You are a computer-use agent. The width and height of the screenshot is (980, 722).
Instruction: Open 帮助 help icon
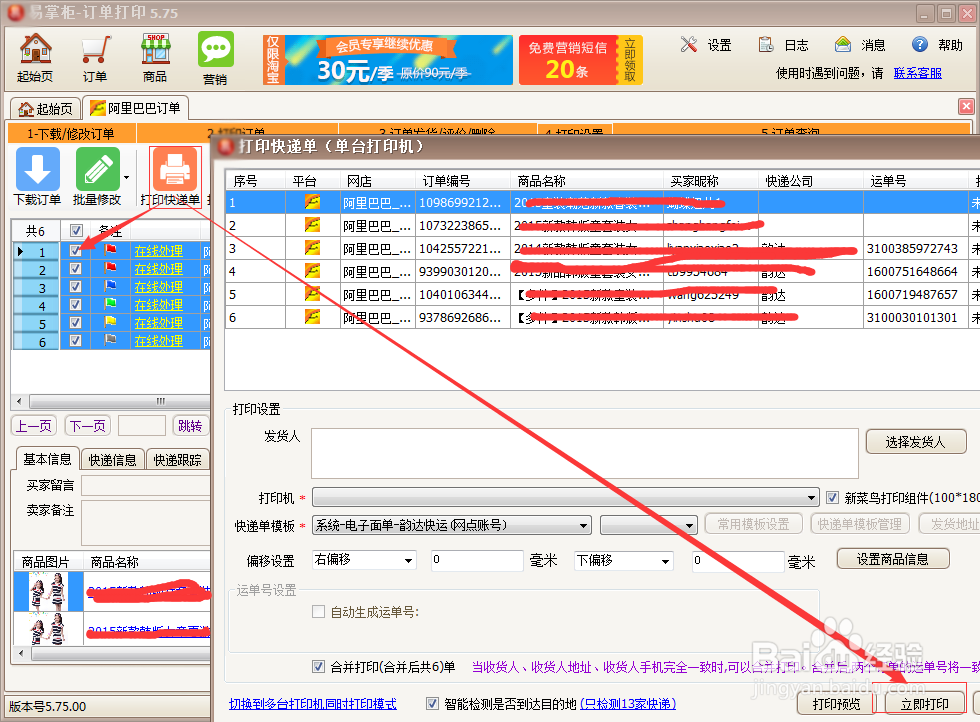[919, 44]
